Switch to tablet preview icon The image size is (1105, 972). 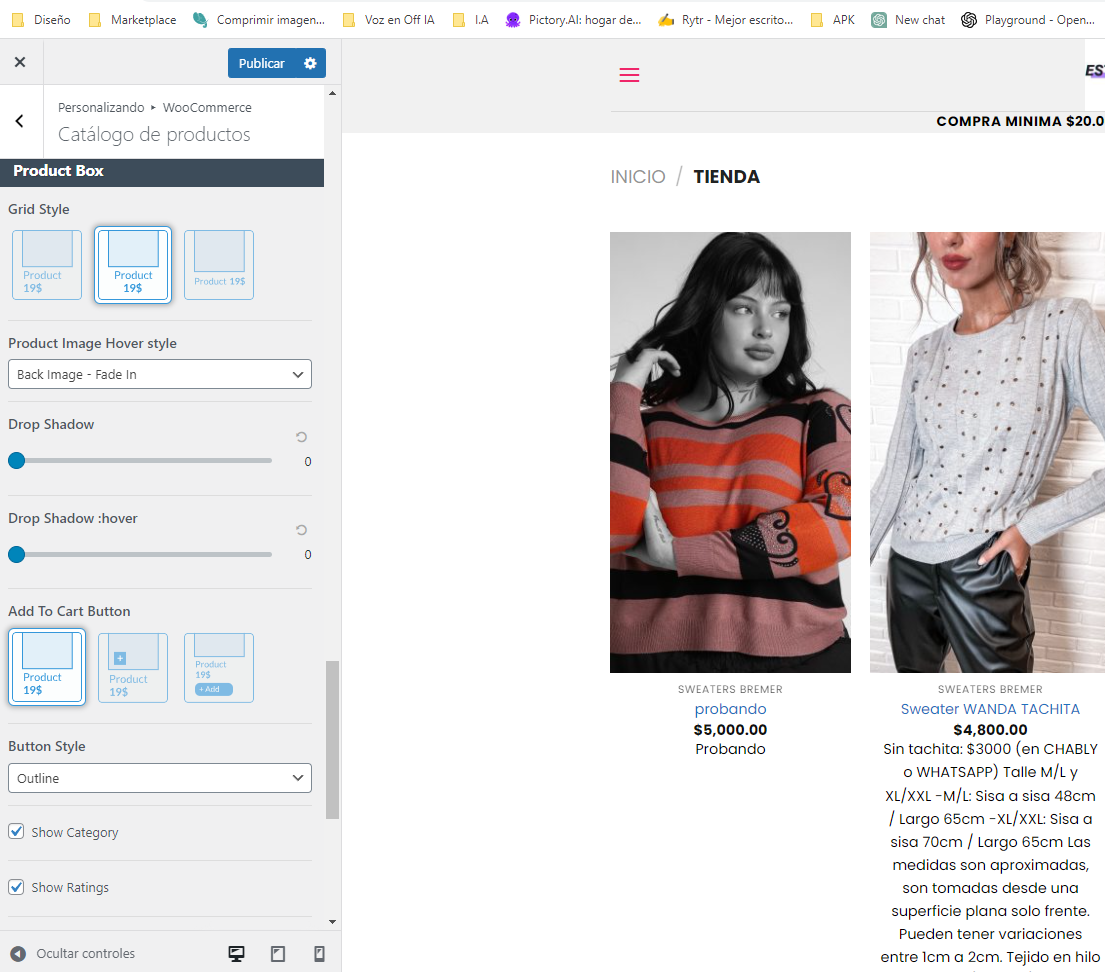coord(278,954)
